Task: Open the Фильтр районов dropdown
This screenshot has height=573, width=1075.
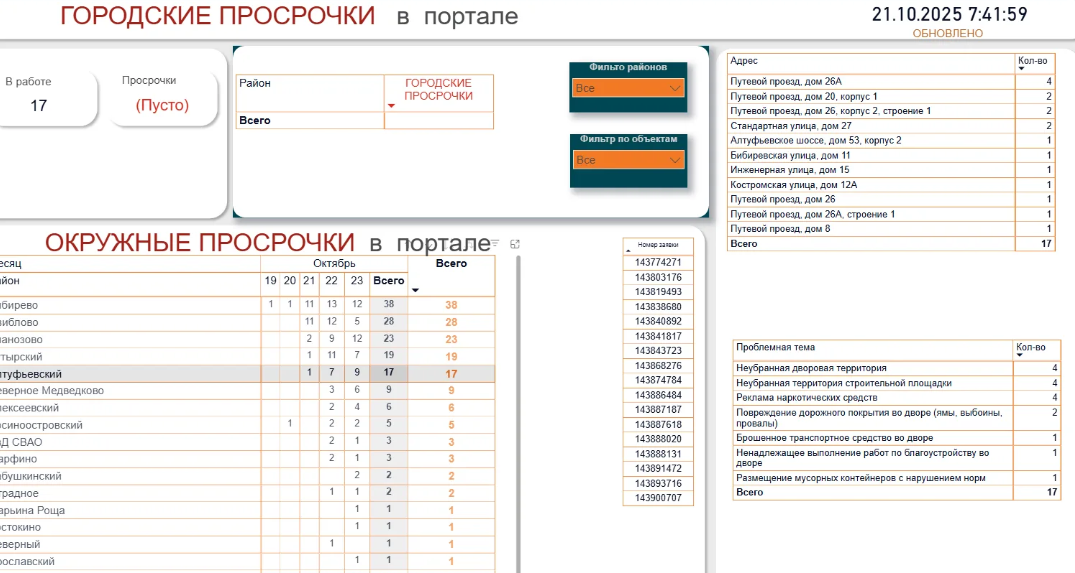Action: [x=628, y=88]
